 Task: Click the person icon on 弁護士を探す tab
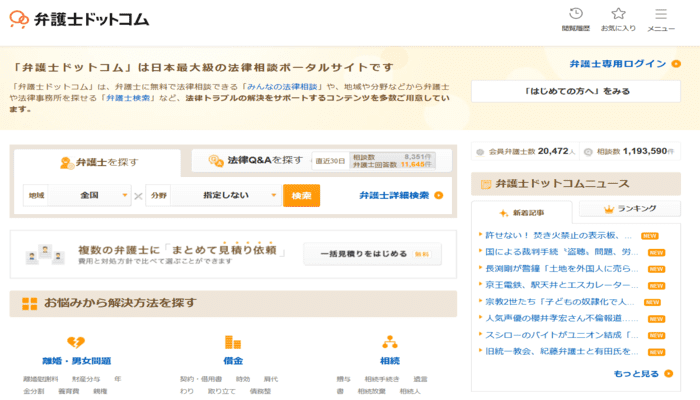click(x=67, y=163)
